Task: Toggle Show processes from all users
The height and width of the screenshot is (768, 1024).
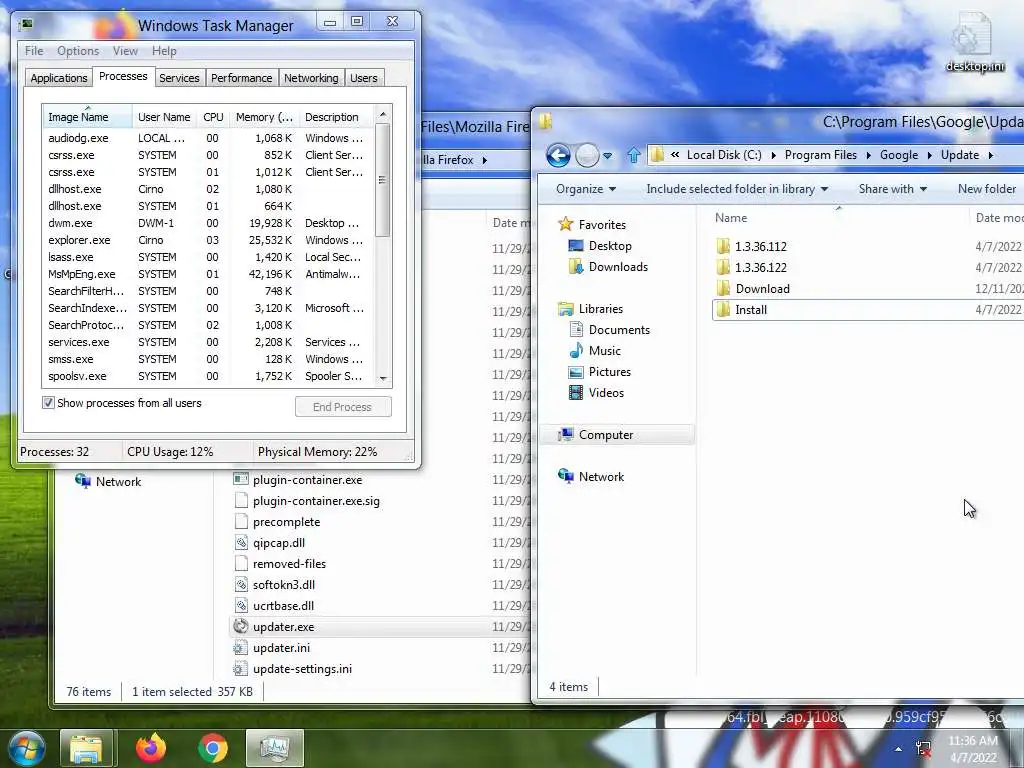Action: (x=48, y=402)
